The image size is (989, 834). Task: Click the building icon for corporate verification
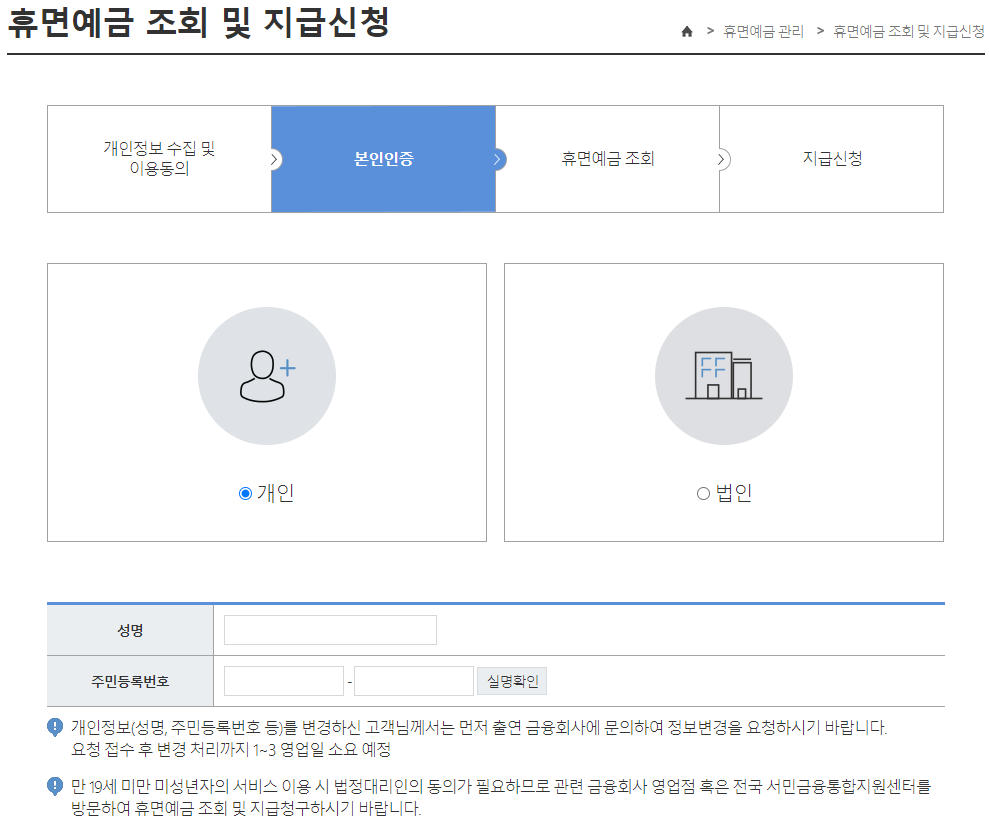click(x=723, y=375)
